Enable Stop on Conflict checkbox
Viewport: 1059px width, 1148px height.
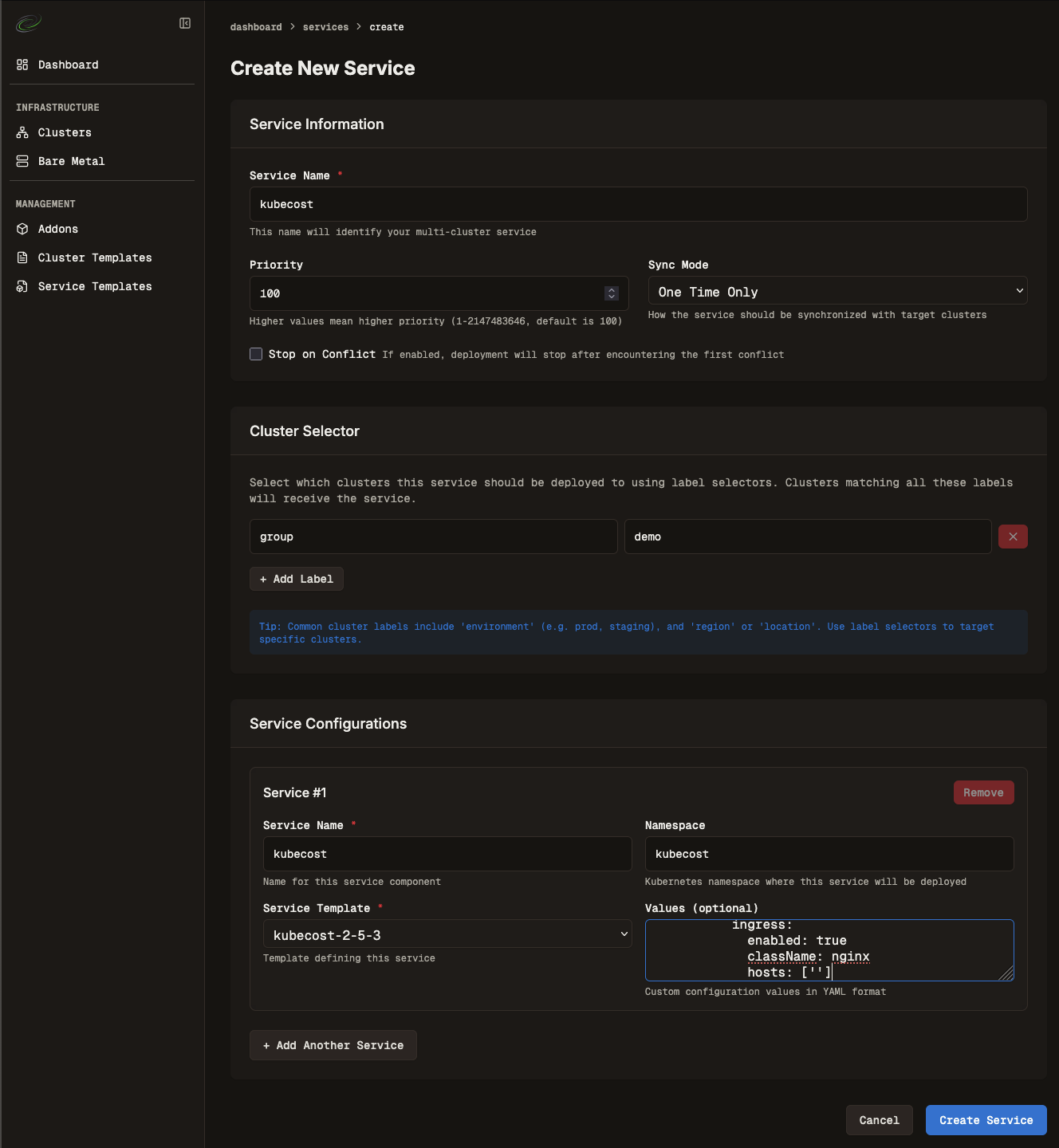point(256,354)
